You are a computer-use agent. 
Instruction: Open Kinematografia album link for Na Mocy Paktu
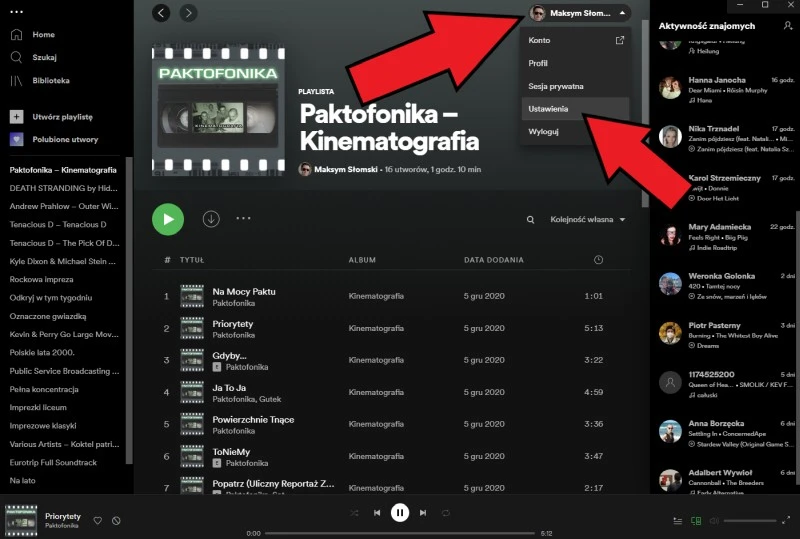click(376, 296)
